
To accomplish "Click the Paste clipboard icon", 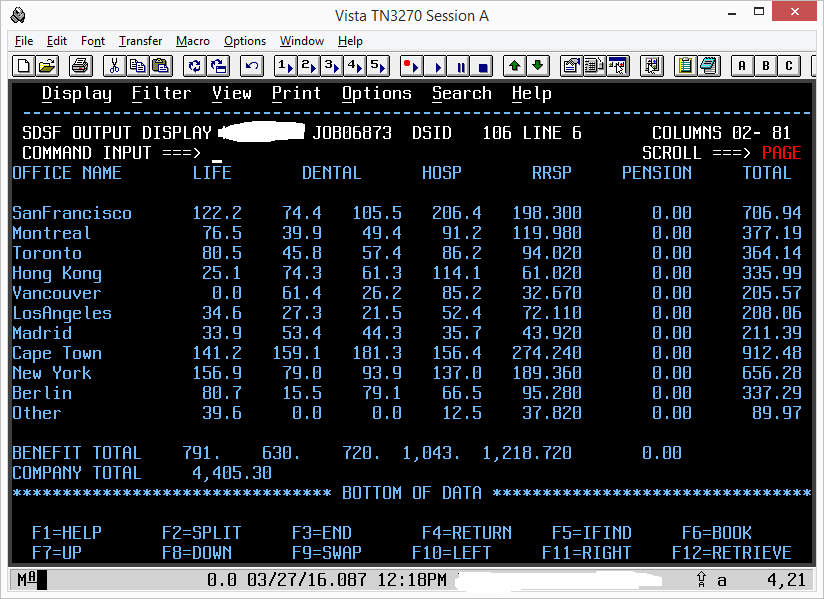I will [161, 66].
